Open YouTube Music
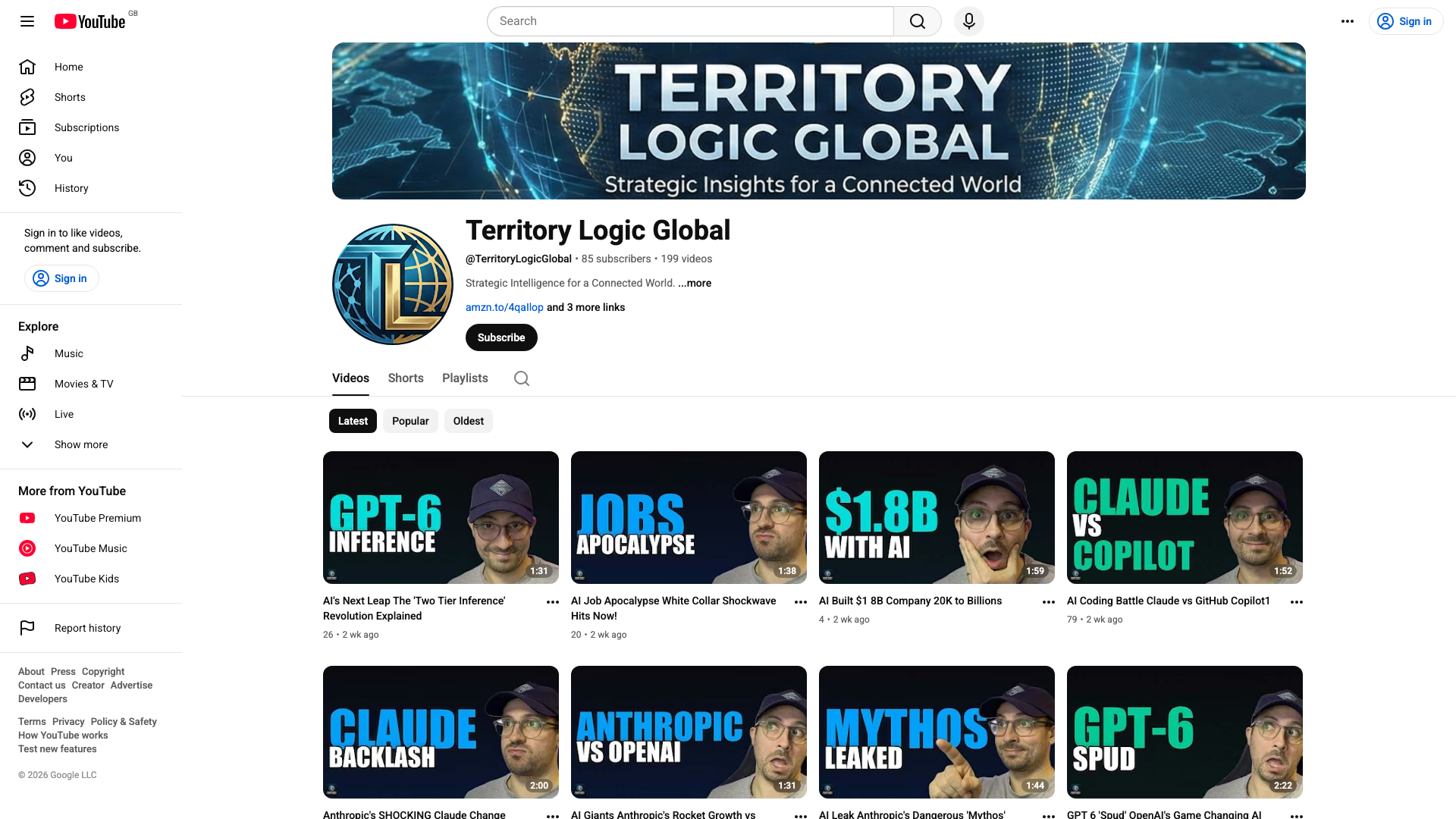 point(91,548)
